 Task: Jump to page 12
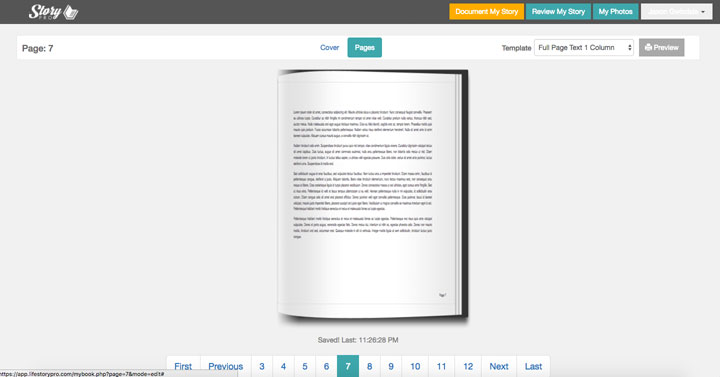coord(468,366)
